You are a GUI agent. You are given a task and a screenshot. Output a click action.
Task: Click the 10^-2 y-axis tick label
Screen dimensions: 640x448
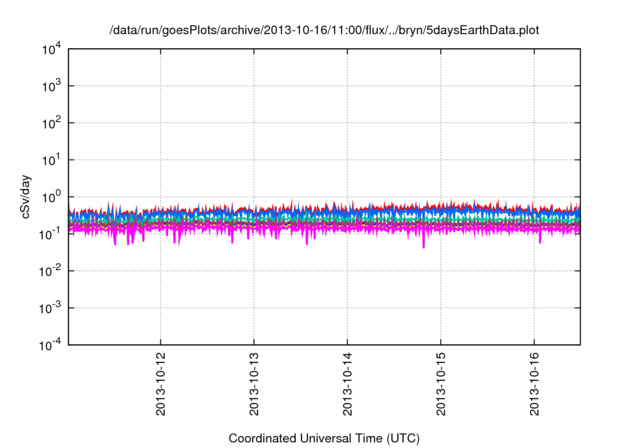pos(51,271)
